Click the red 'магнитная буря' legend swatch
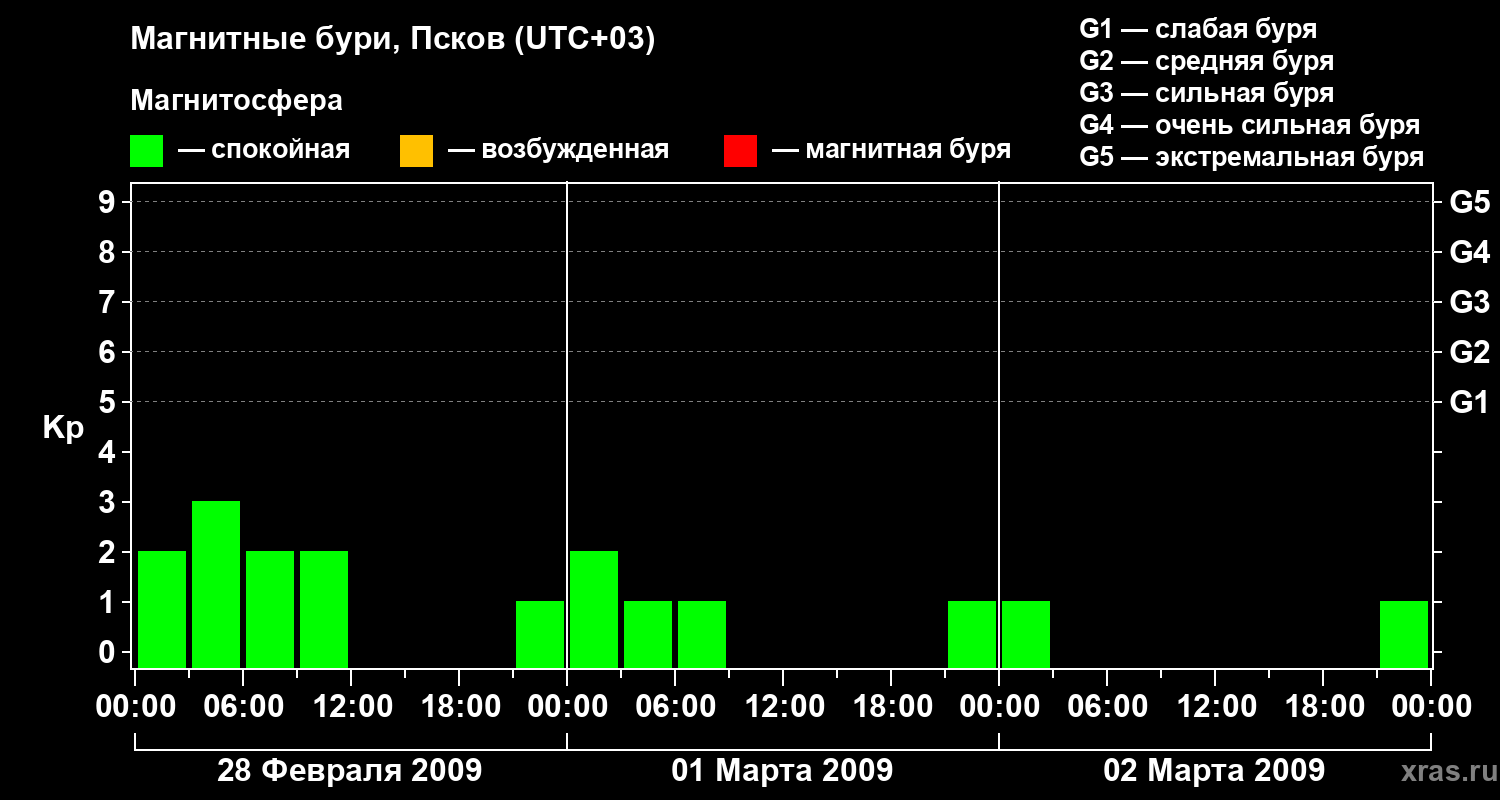 740,151
